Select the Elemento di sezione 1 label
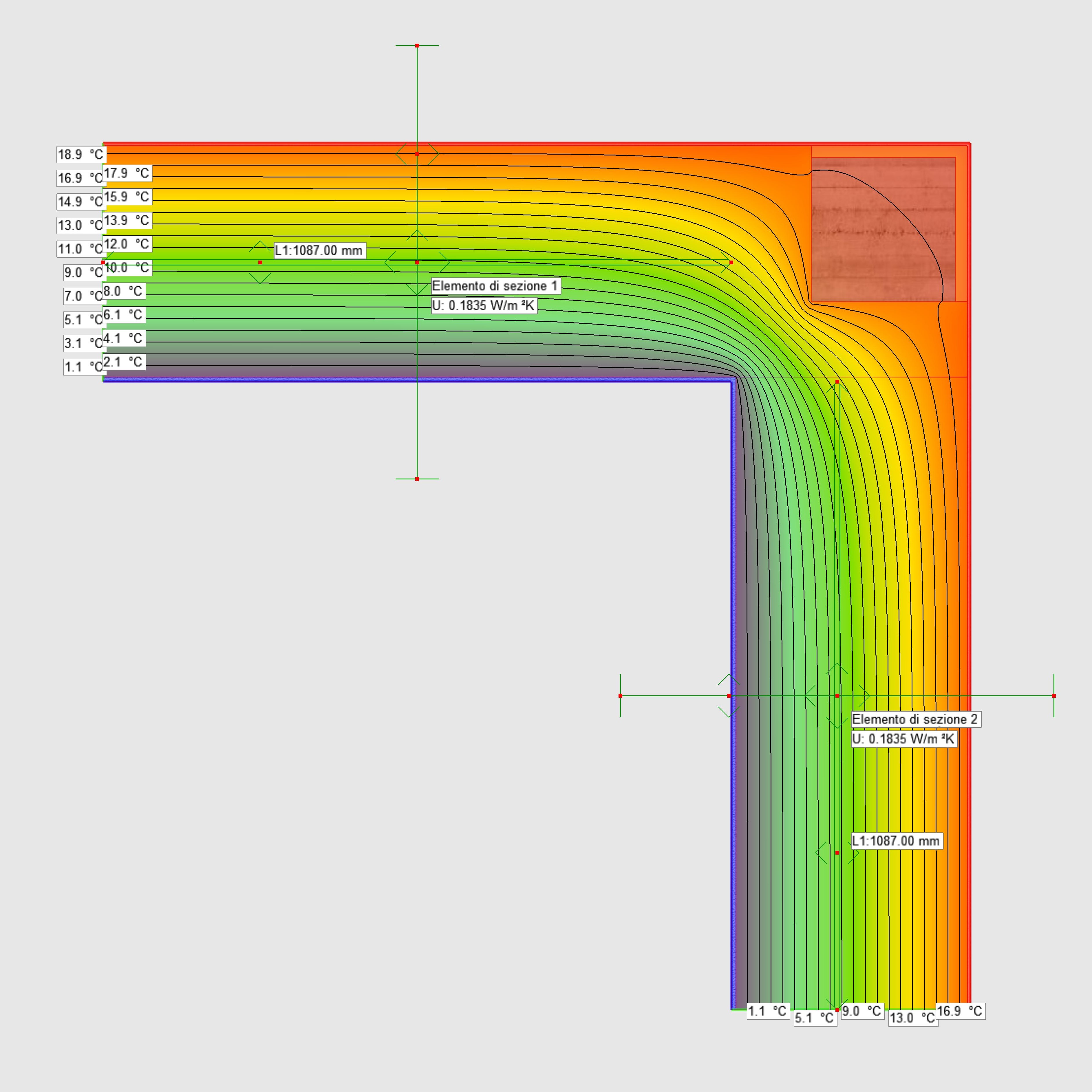Image resolution: width=1092 pixels, height=1092 pixels. coord(495,286)
